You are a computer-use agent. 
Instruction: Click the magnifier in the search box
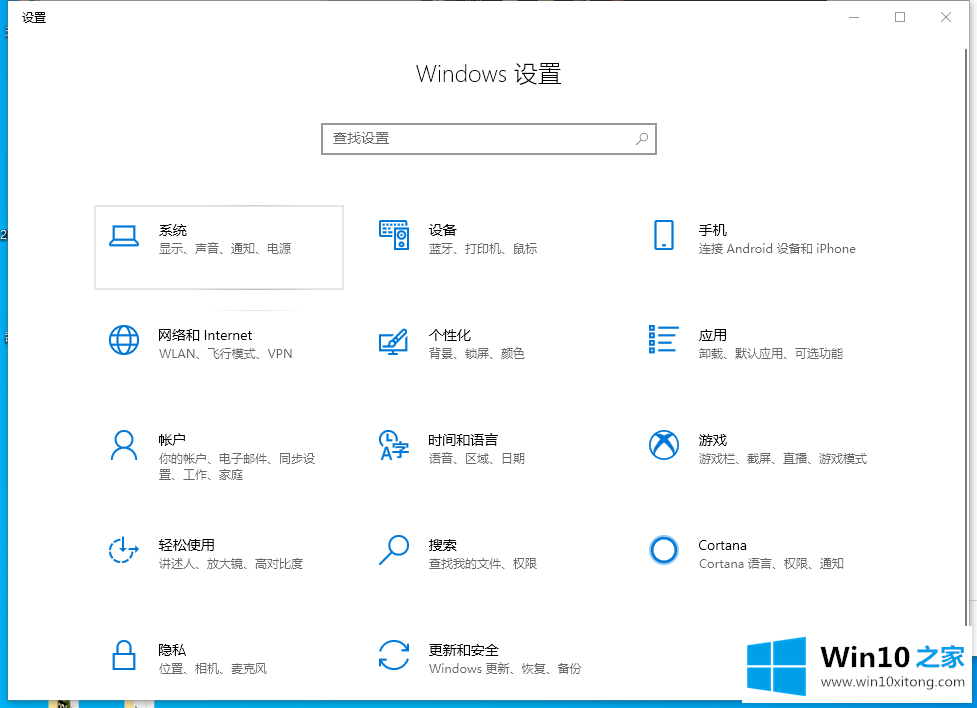coord(642,139)
